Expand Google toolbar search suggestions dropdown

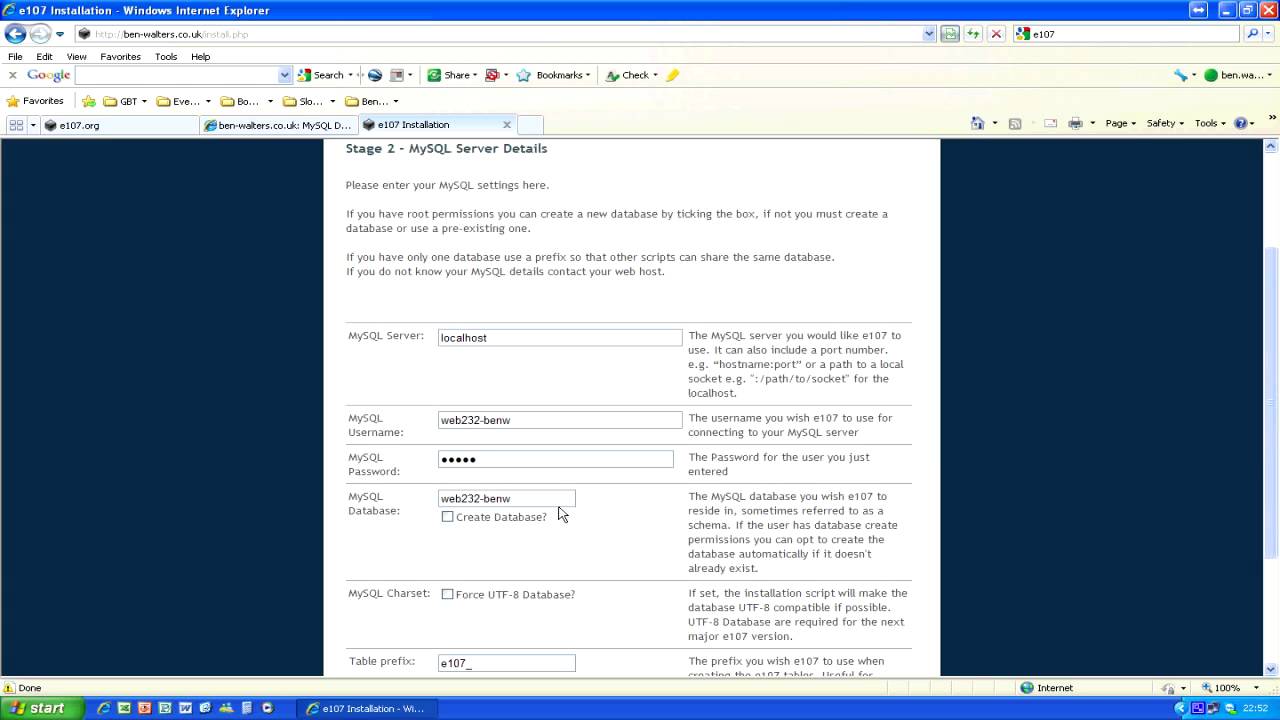(x=285, y=75)
